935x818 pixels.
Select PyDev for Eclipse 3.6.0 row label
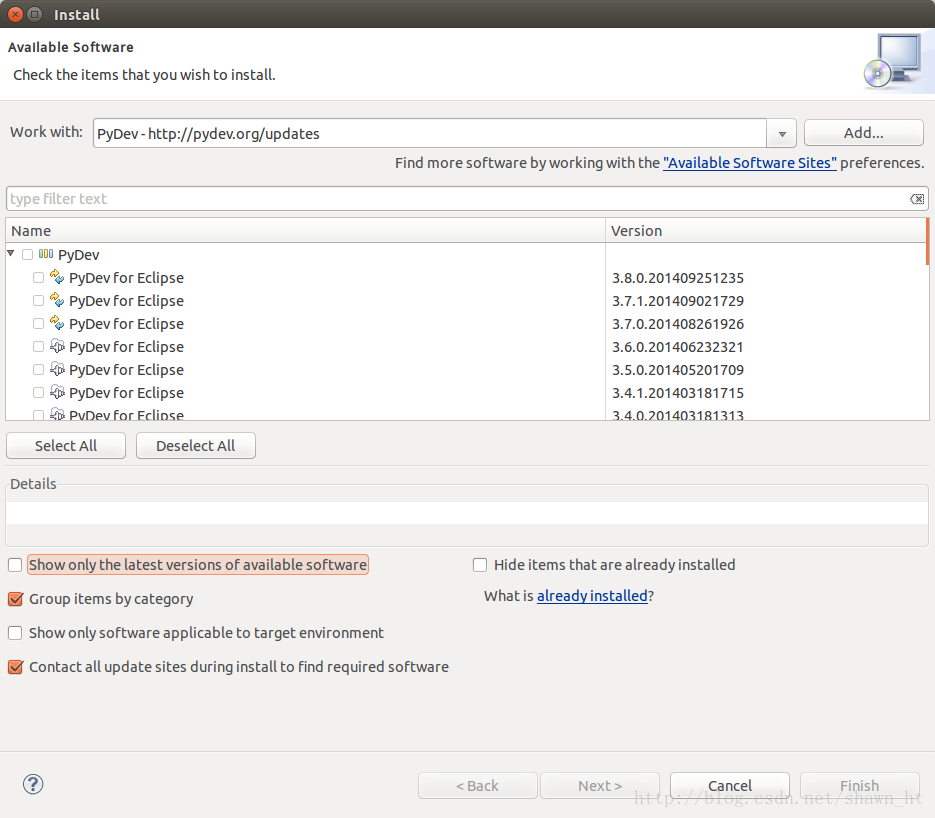point(126,347)
